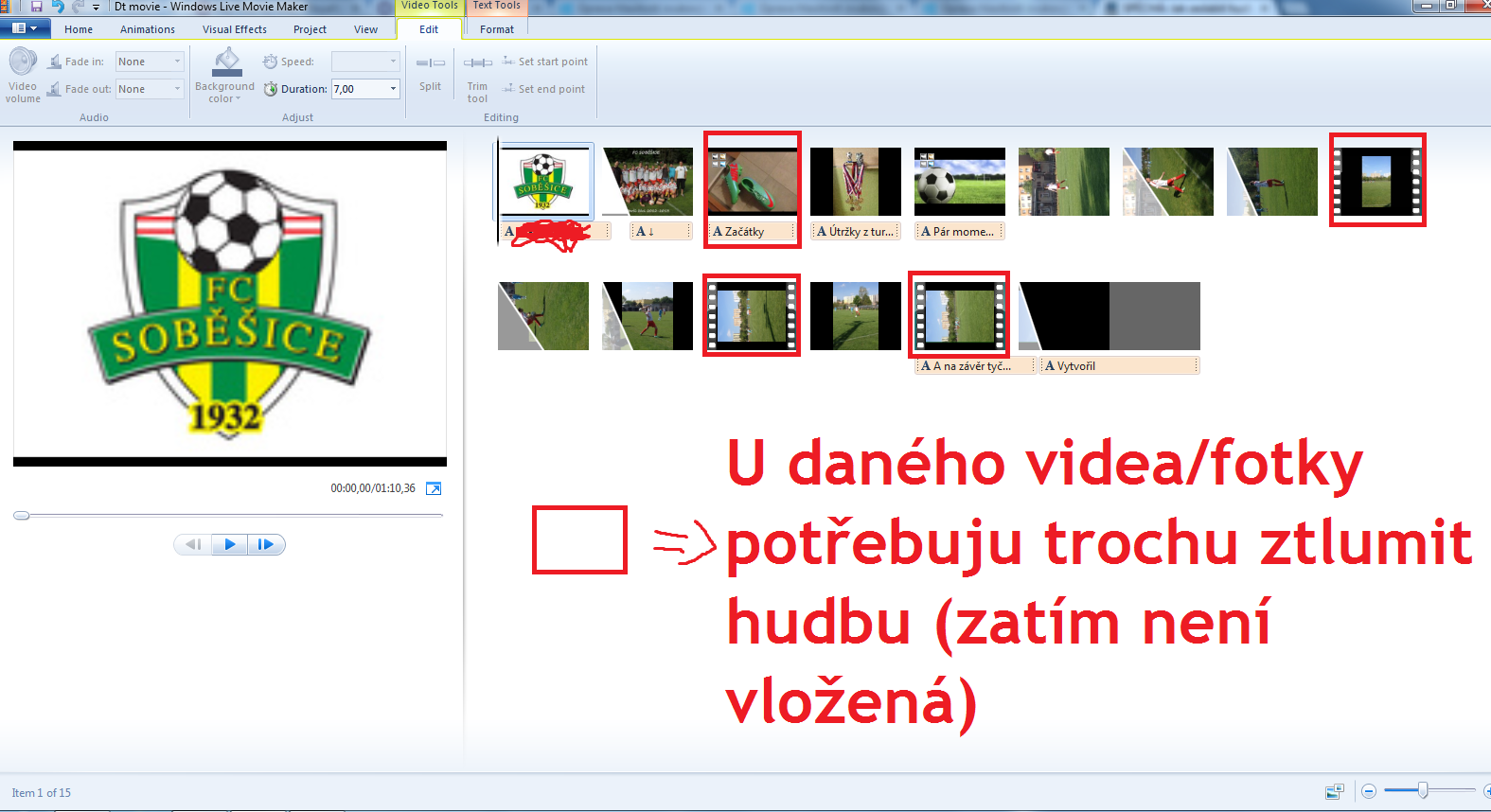Select the FC Soběšice logo clip
Viewport: 1491px width, 812px height.
pyautogui.click(x=545, y=182)
